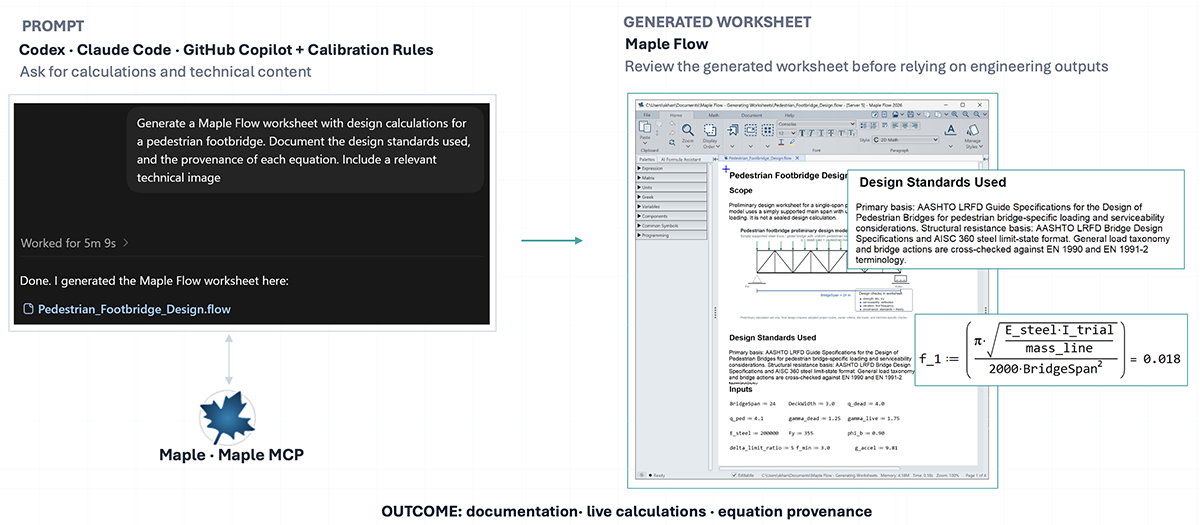This screenshot has height=525, width=1200.
Task: Select the AI Formula Assistant tab
Action: [x=681, y=159]
